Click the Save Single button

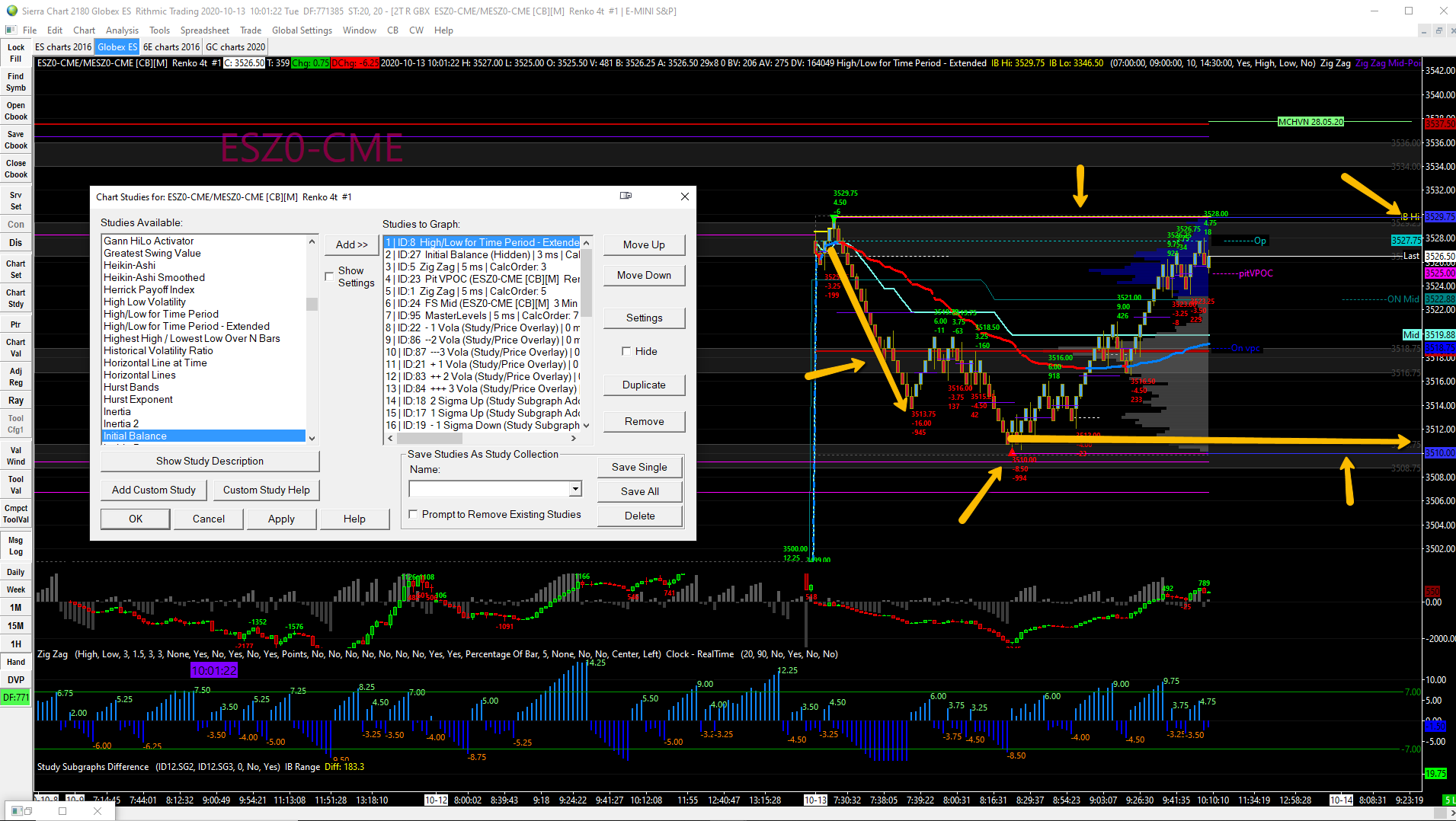tap(639, 467)
